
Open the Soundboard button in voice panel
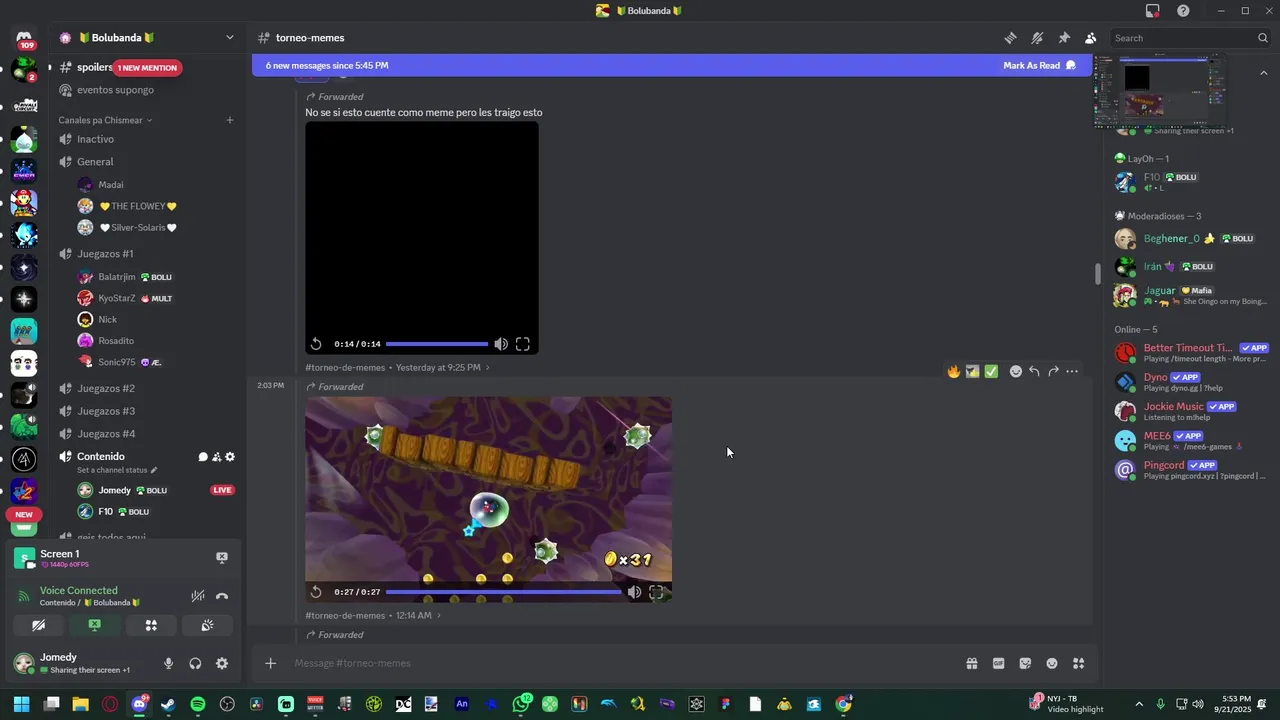pyautogui.click(x=207, y=625)
